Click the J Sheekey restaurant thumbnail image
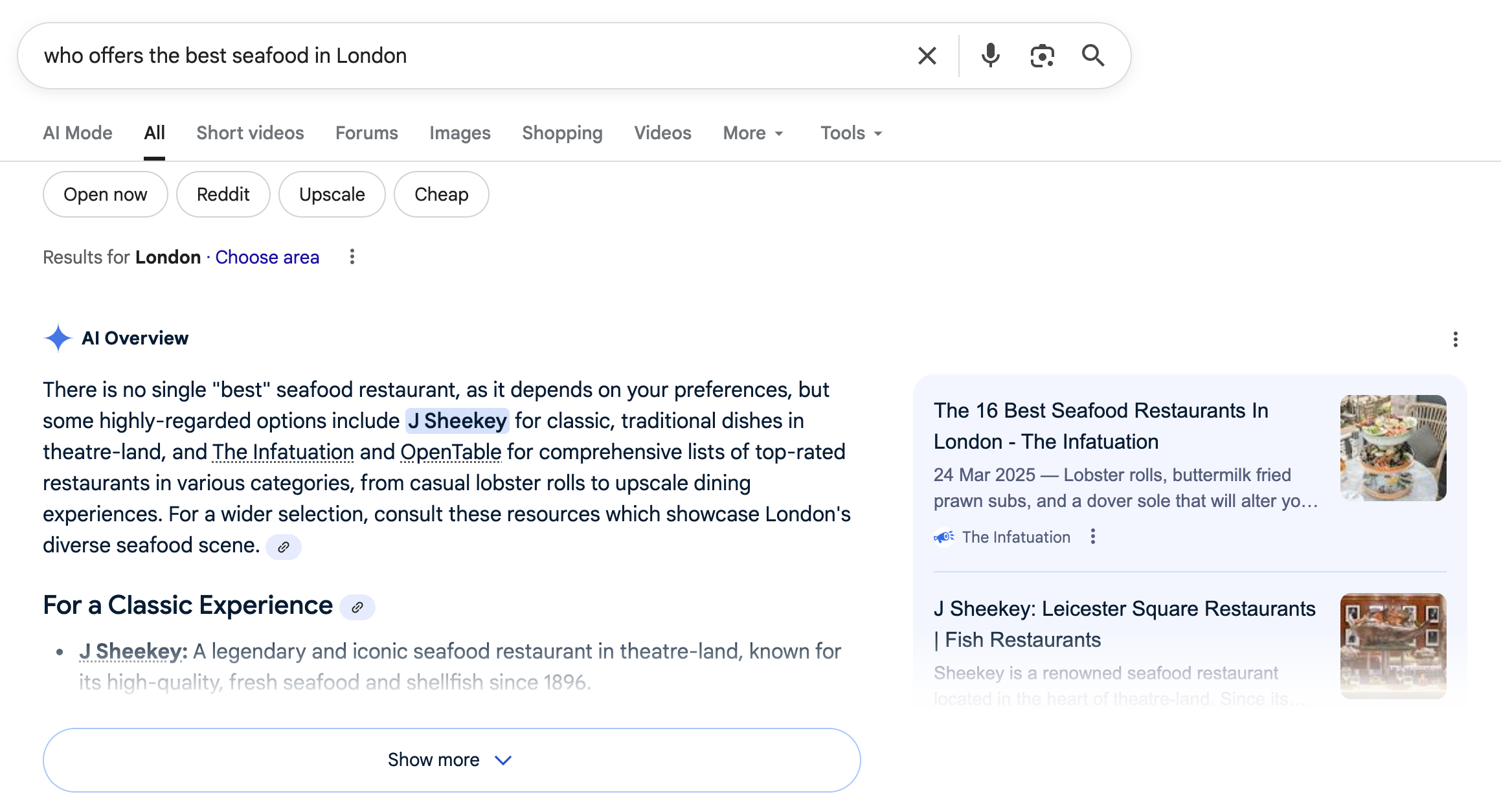The width and height of the screenshot is (1501, 812). 1393,646
